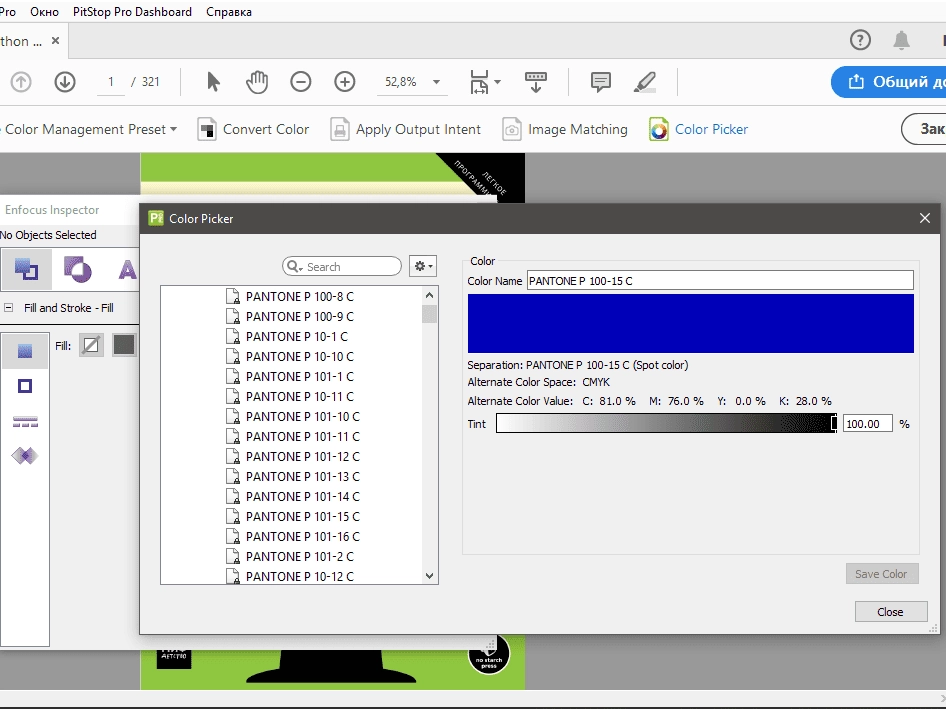
Task: Open Image Matching tool
Action: pyautogui.click(x=565, y=130)
